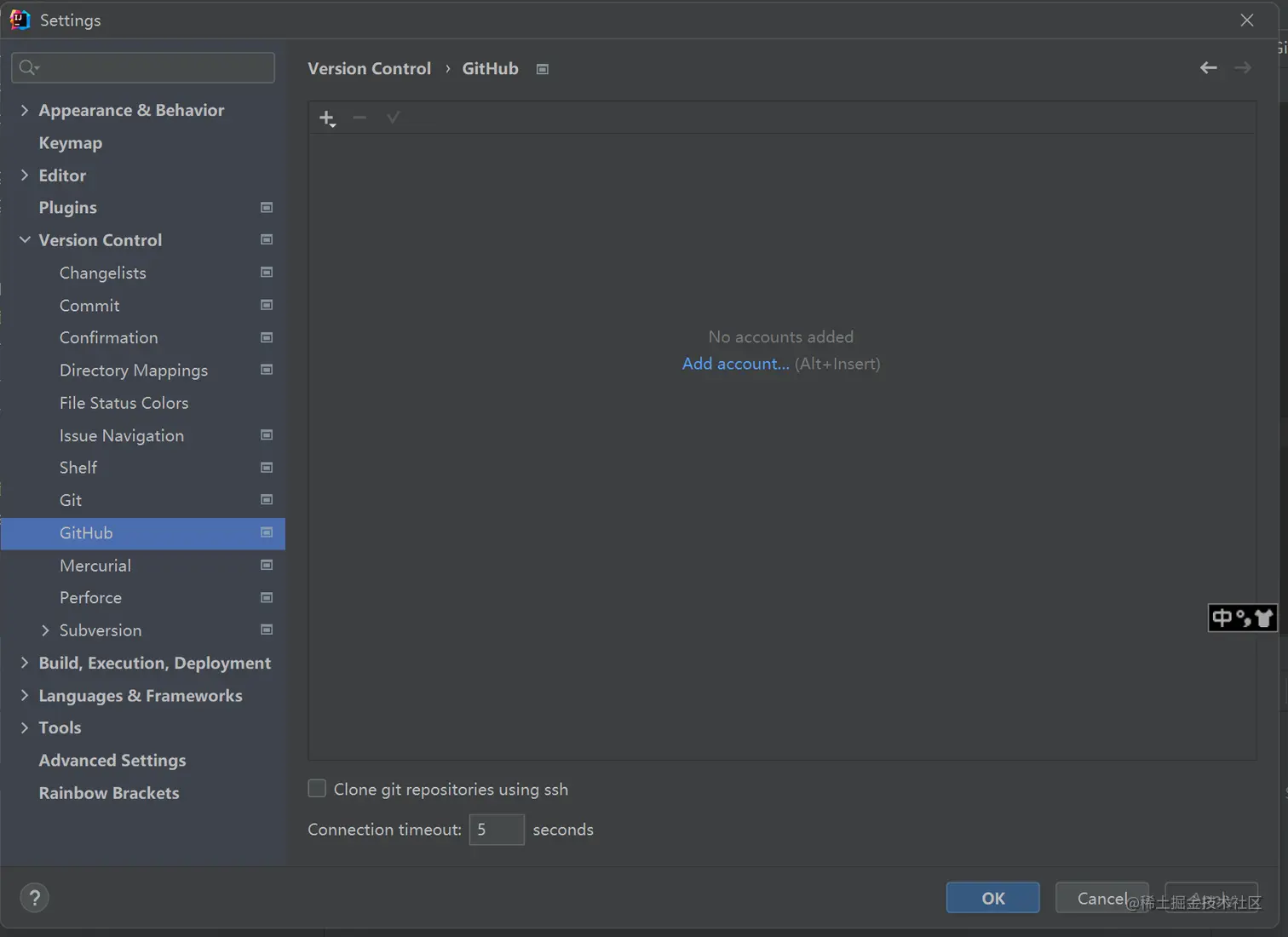Open Issue Navigation settings

pos(122,435)
